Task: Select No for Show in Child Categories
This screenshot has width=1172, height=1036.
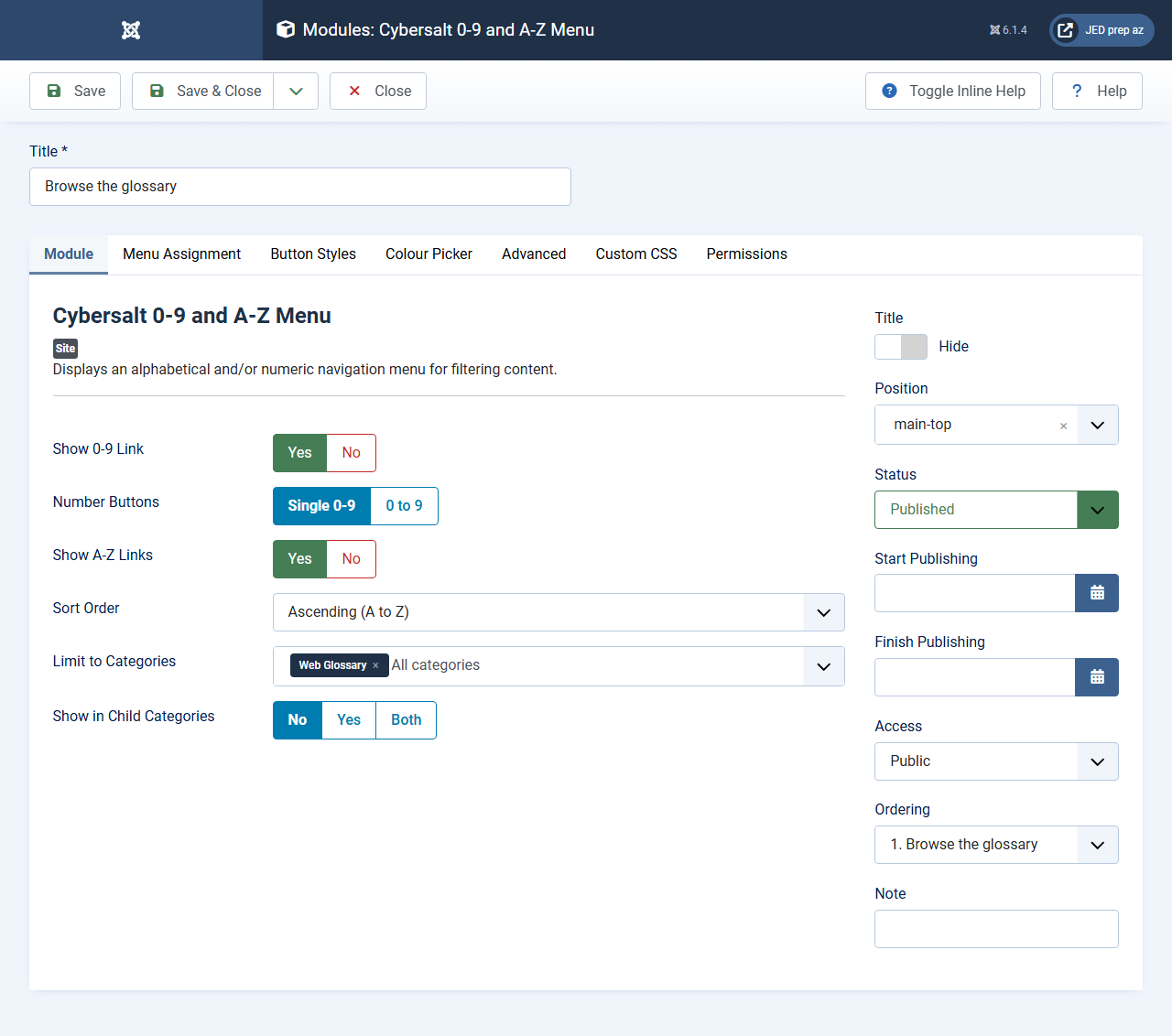Action: (298, 720)
